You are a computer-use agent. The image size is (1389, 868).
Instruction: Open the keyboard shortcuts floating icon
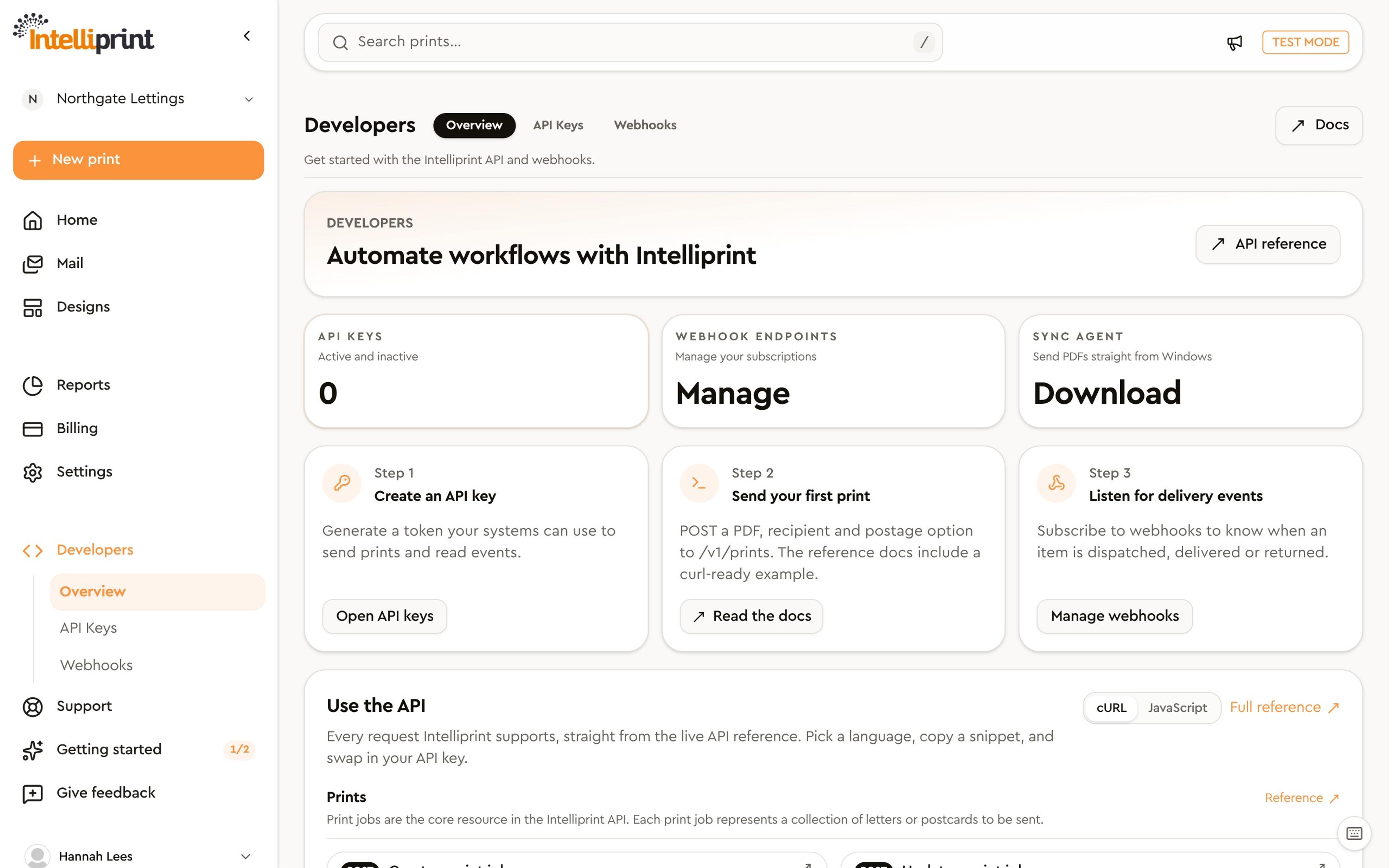[1354, 833]
